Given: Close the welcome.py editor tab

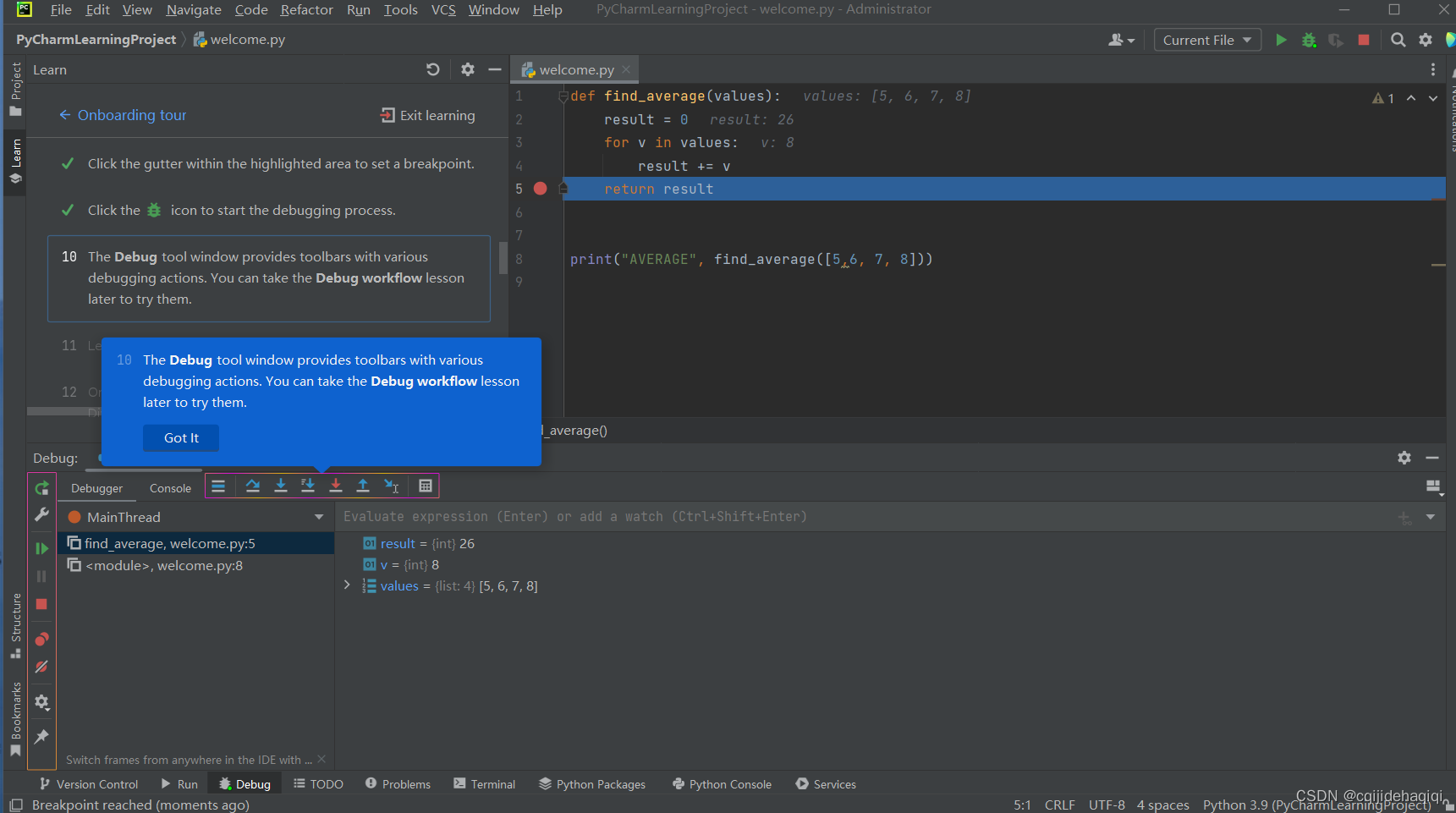Looking at the screenshot, I should pos(626,69).
